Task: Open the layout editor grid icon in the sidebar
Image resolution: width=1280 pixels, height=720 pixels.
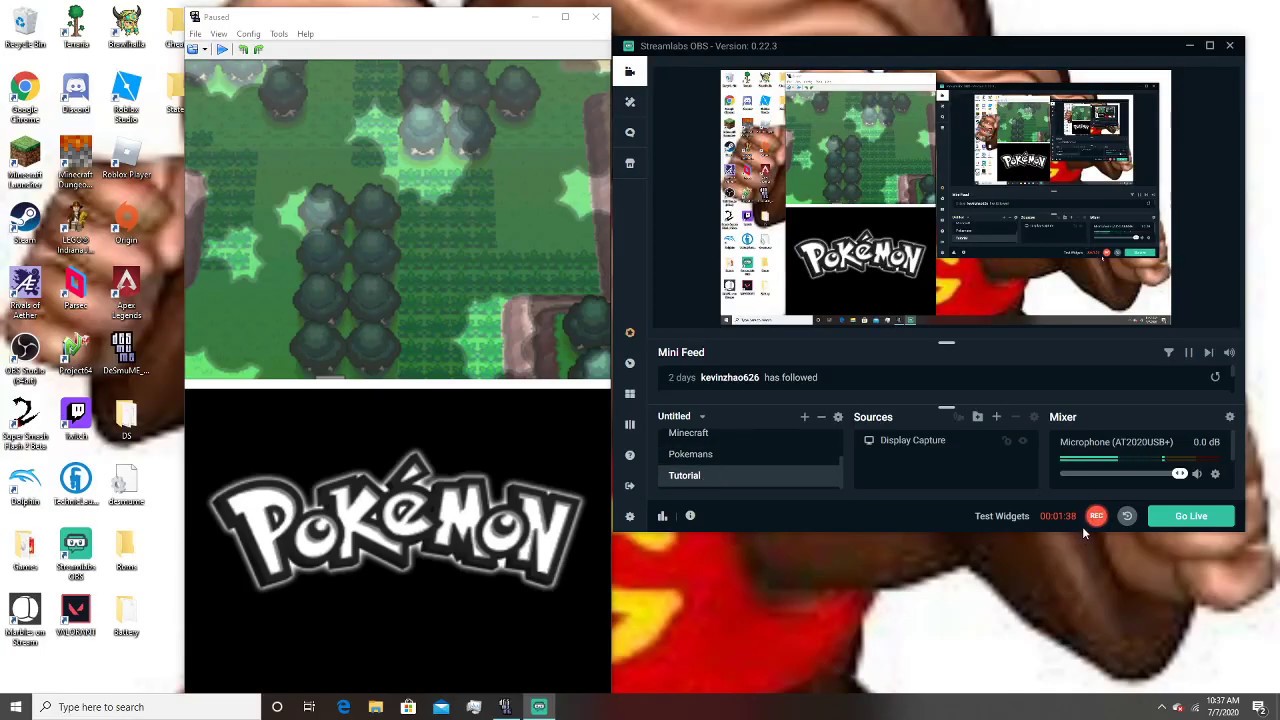Action: coord(629,394)
